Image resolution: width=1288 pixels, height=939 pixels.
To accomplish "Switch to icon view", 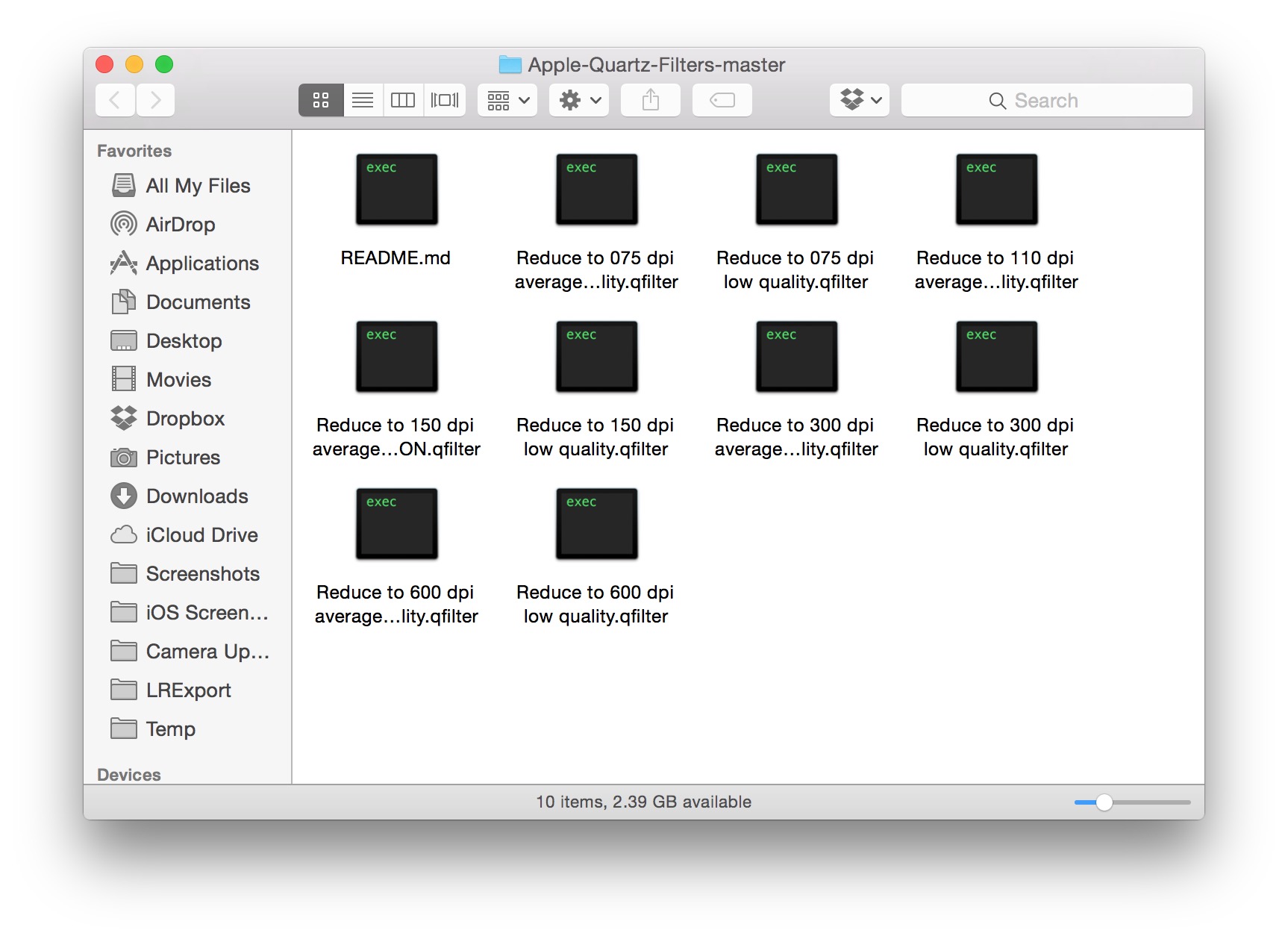I will click(321, 100).
